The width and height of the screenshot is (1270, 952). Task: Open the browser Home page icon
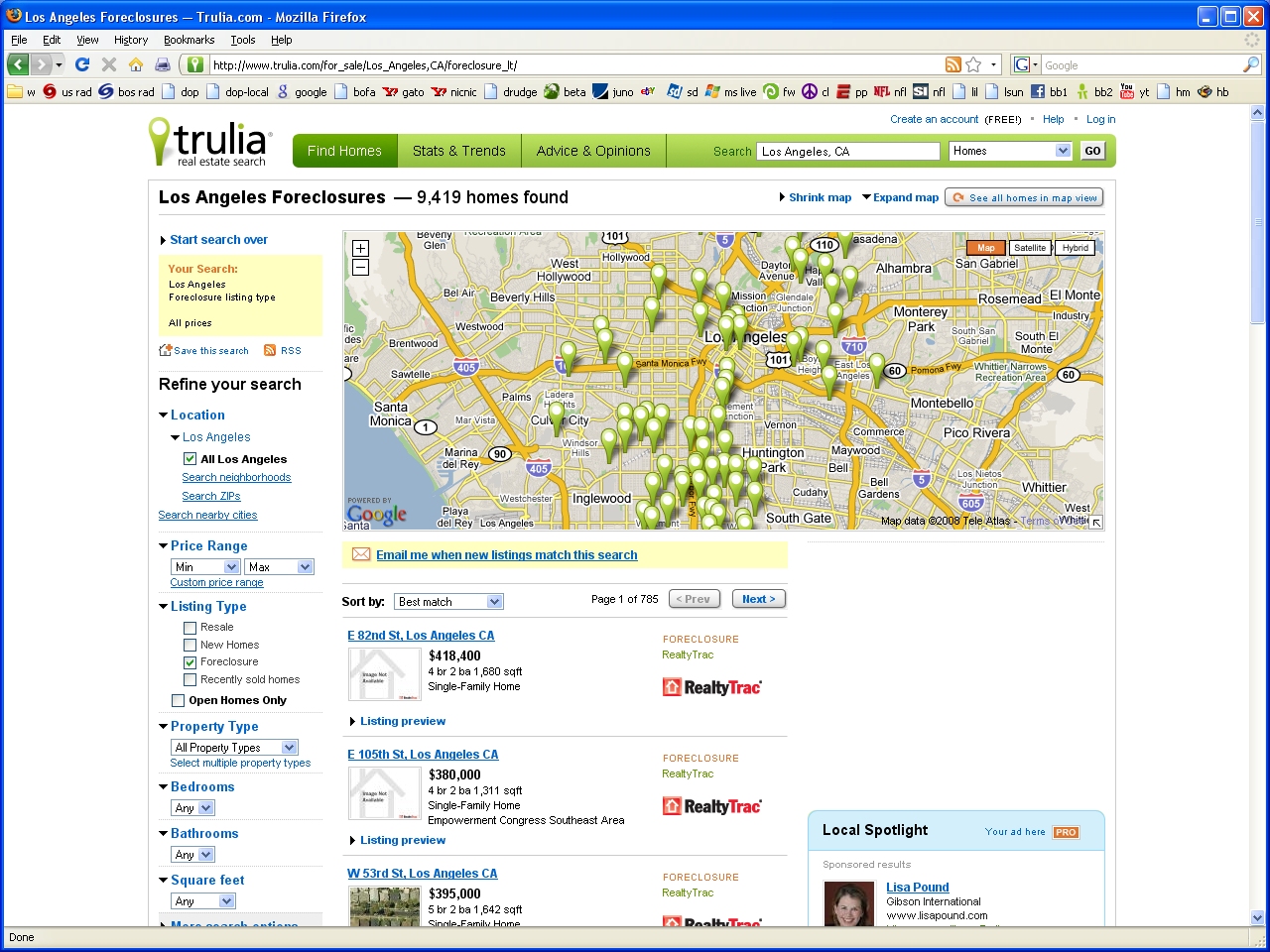[x=136, y=64]
